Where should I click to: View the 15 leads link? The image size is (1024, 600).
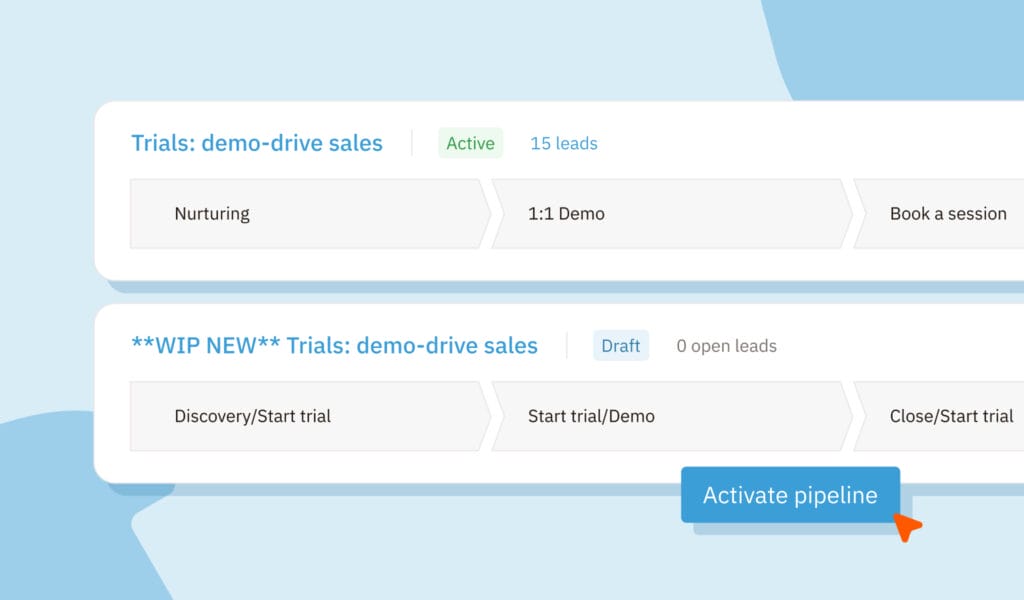[563, 143]
